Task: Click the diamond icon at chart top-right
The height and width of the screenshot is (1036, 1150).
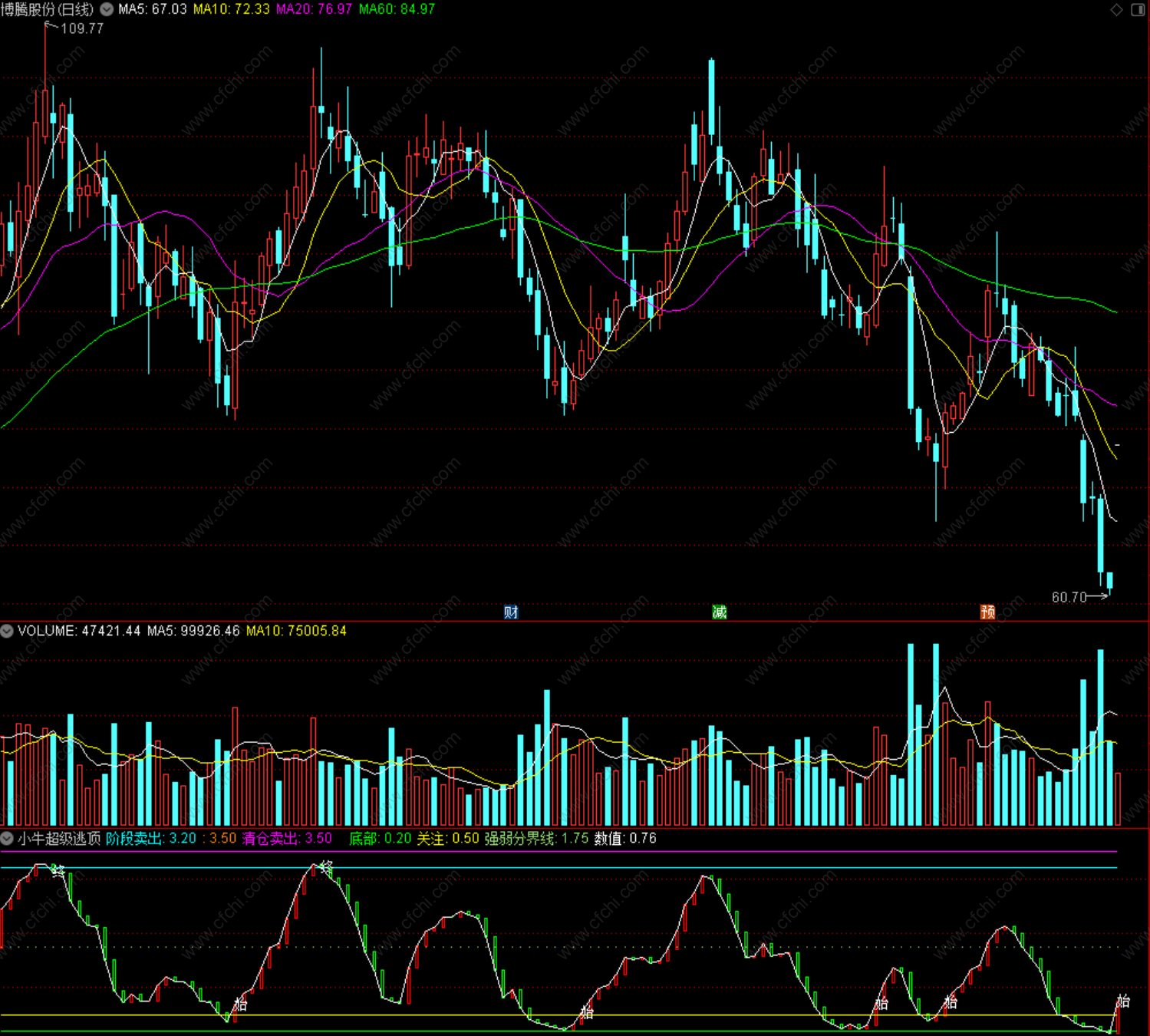Action: coord(1116,9)
